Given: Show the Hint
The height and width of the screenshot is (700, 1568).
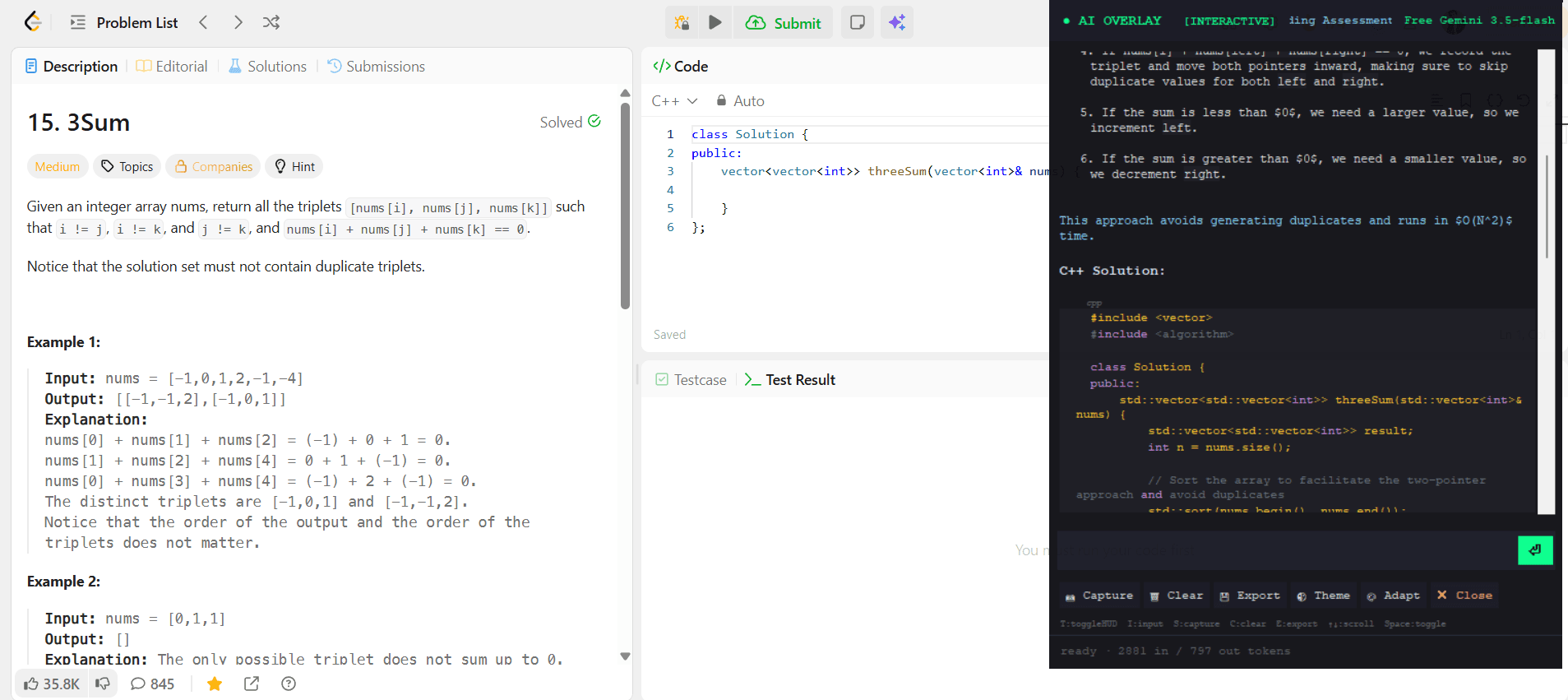Looking at the screenshot, I should pyautogui.click(x=294, y=166).
